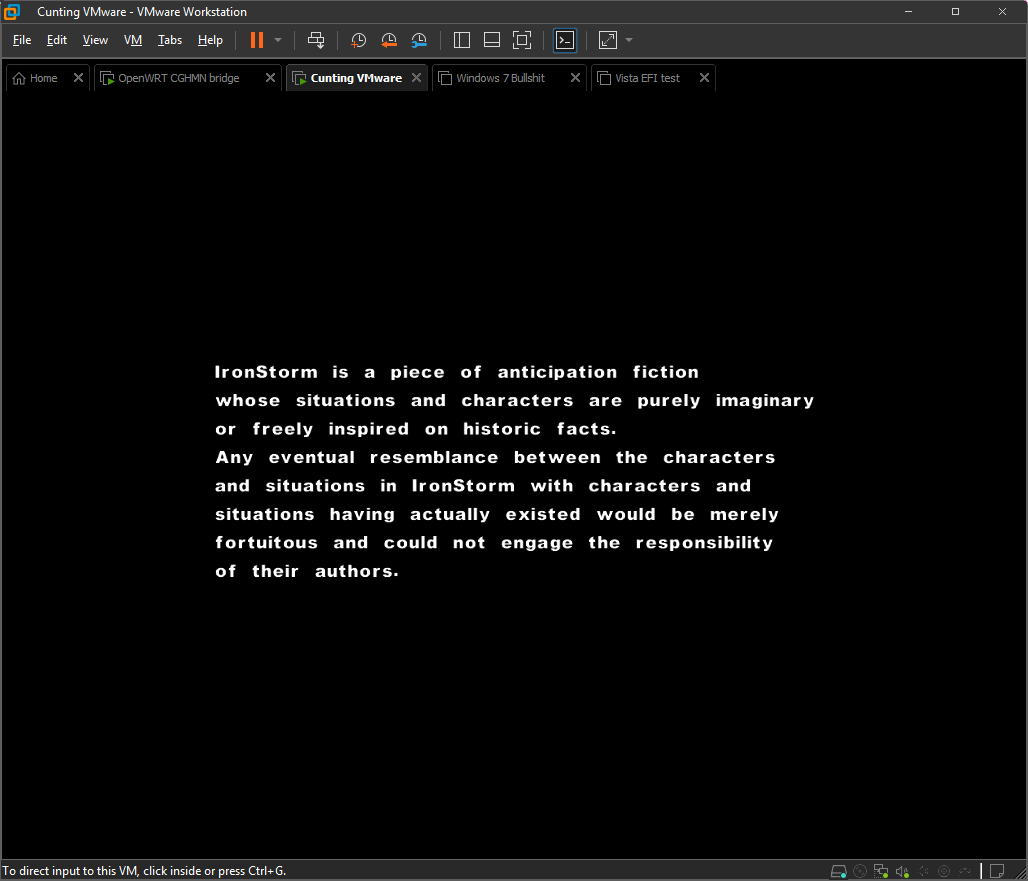Enter full screen mode
The height and width of the screenshot is (881, 1028).
pos(522,40)
